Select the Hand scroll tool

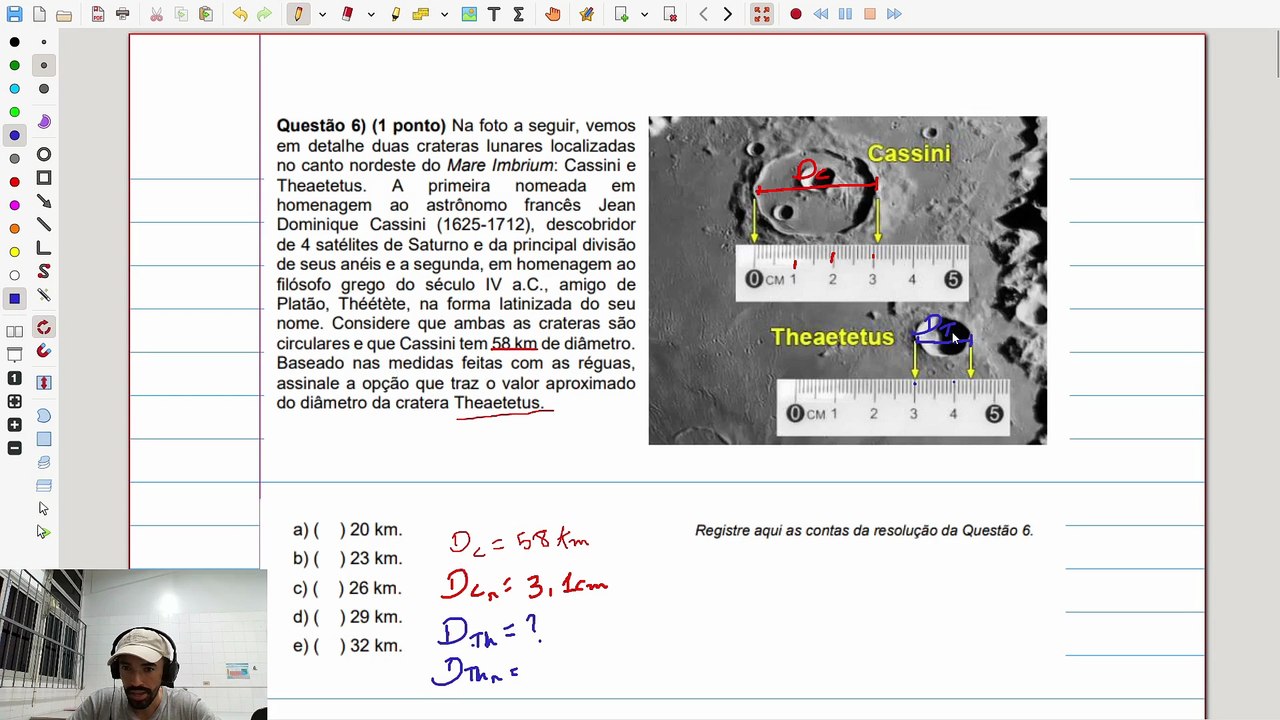pyautogui.click(x=553, y=14)
